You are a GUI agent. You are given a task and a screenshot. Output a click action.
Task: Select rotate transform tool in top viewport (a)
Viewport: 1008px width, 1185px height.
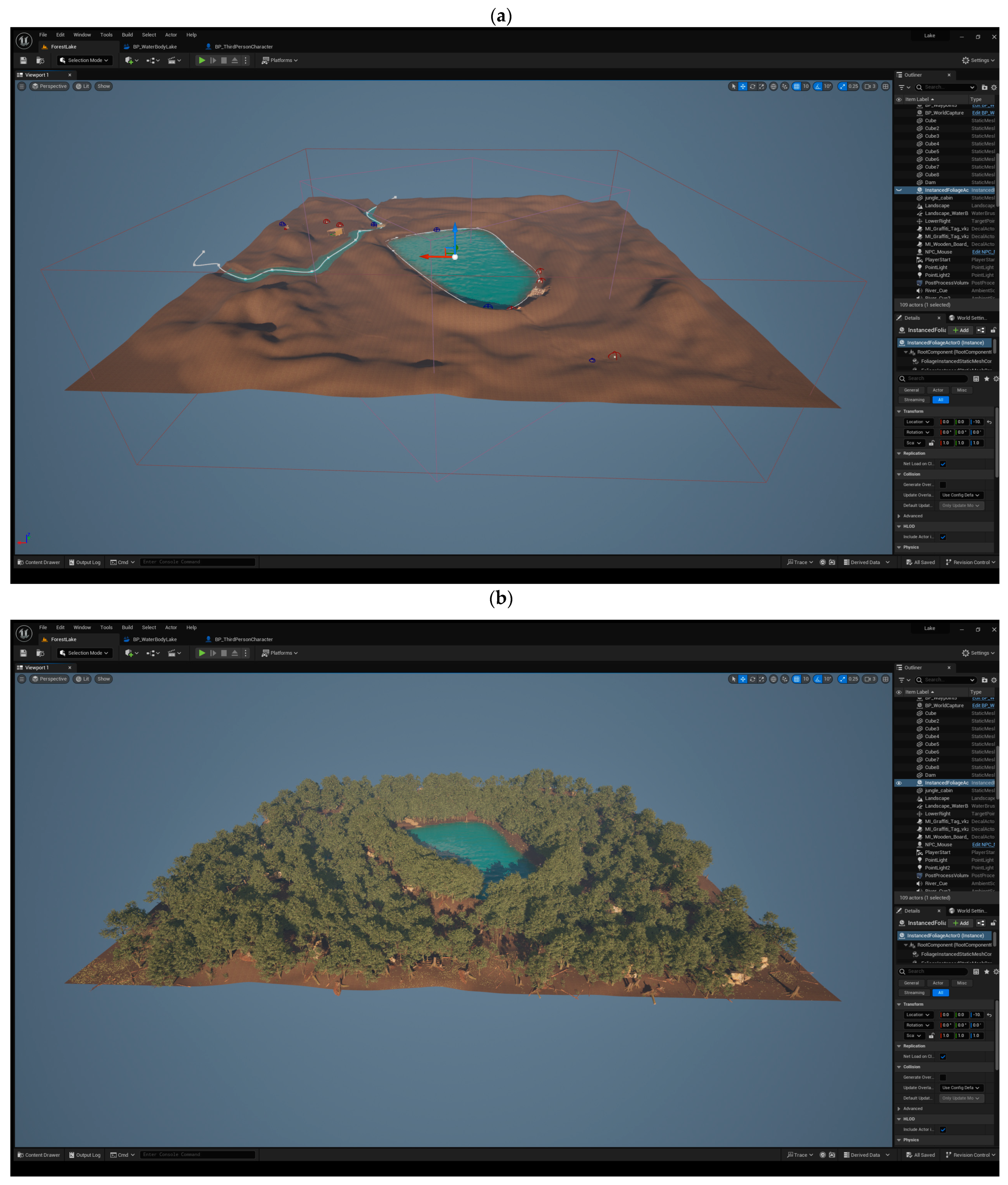[x=753, y=86]
